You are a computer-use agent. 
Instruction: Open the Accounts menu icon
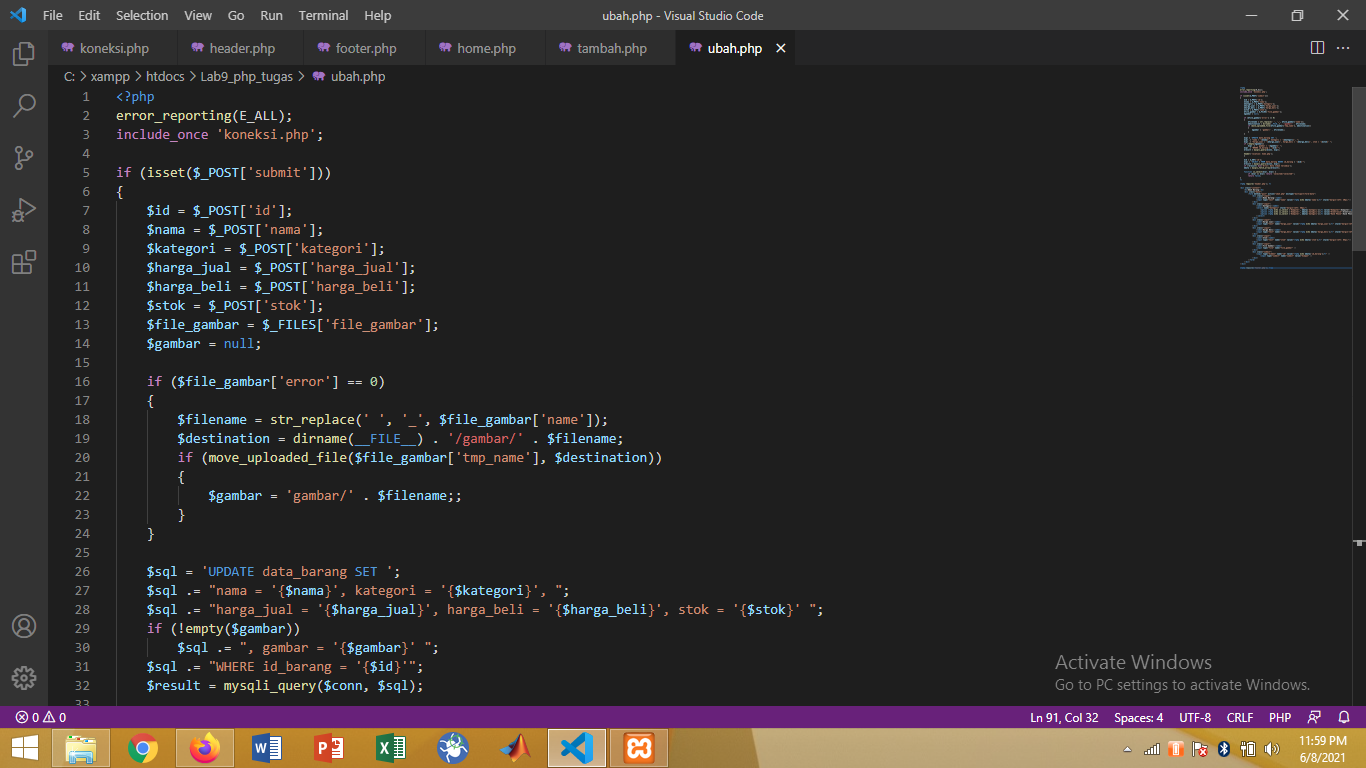[24, 626]
